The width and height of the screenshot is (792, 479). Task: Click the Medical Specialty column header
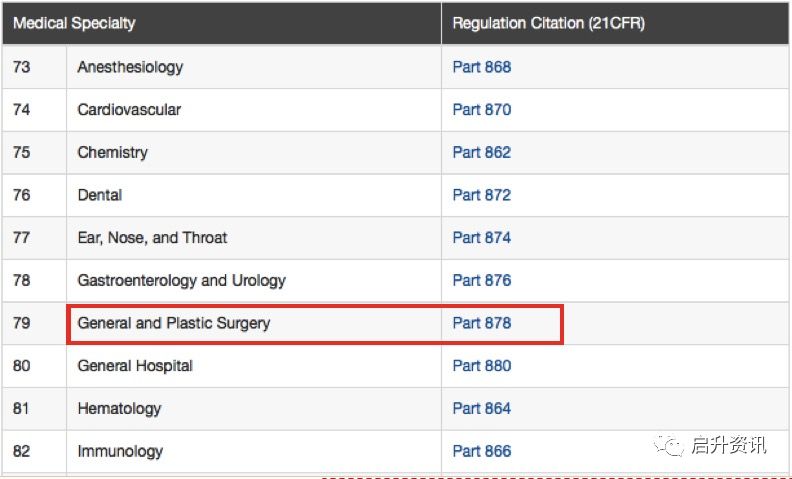point(74,23)
